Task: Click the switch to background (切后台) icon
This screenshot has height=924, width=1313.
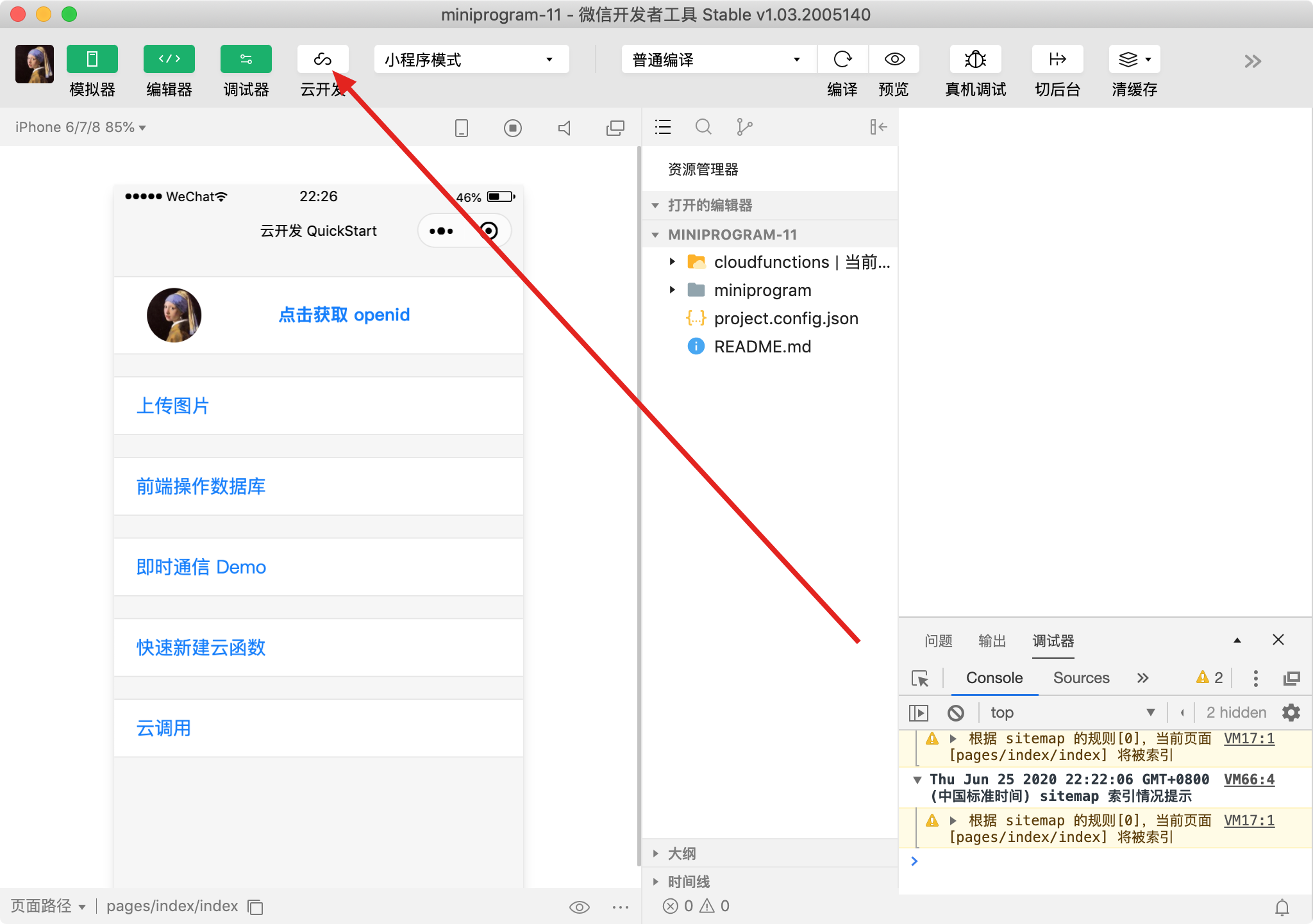Action: [x=1057, y=60]
